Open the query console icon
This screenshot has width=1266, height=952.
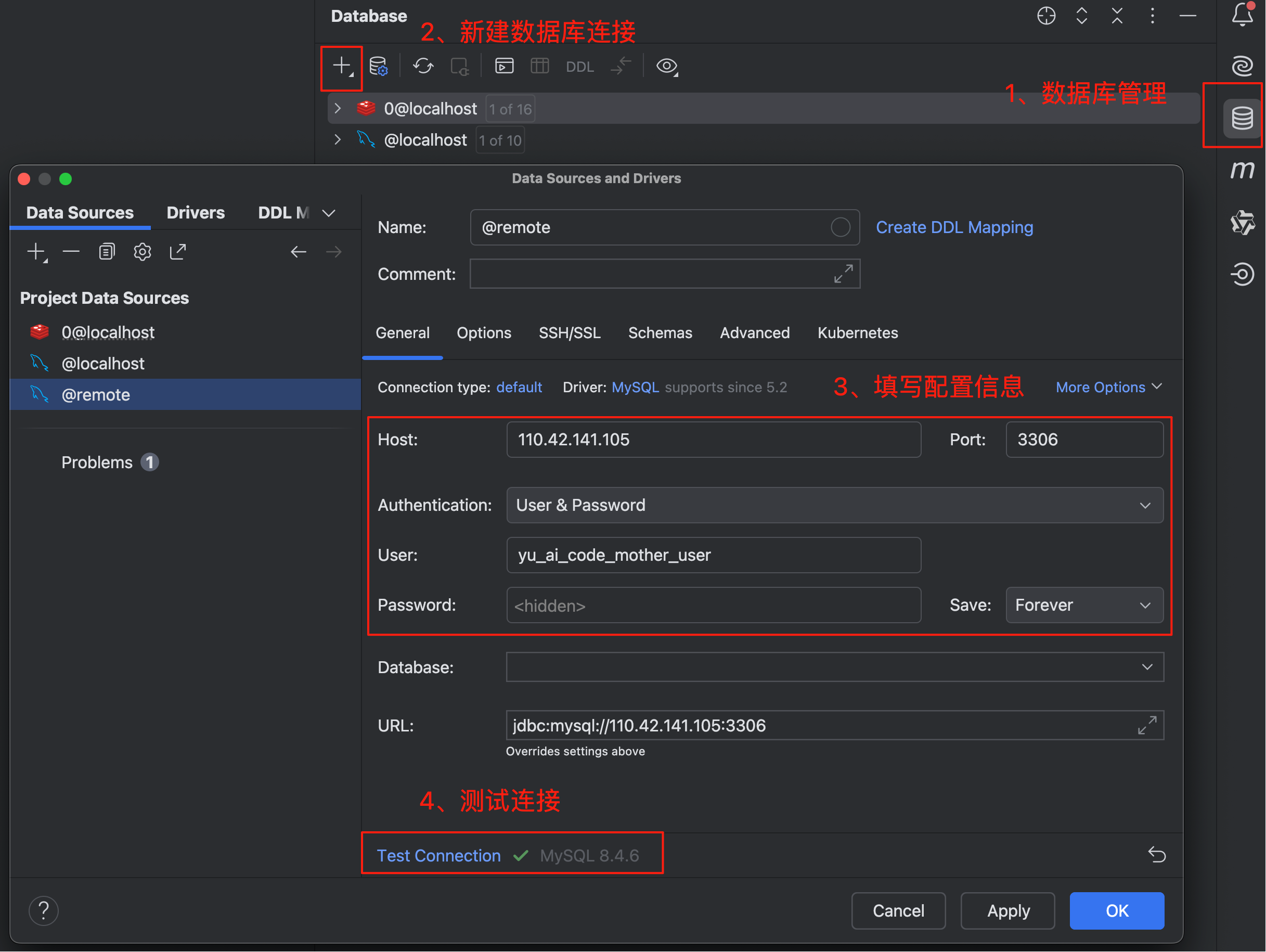[503, 67]
